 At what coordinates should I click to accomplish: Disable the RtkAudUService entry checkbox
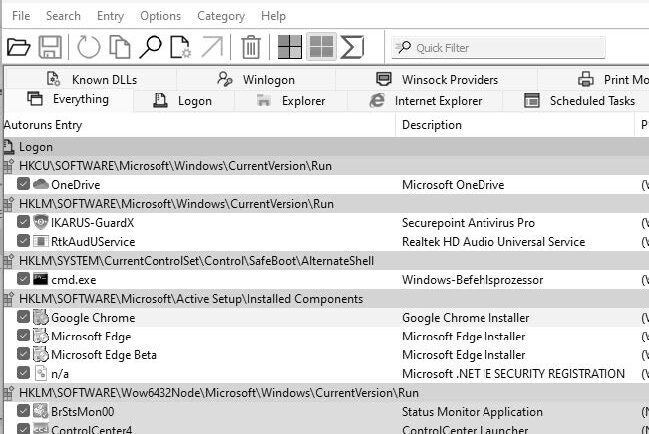(x=23, y=241)
